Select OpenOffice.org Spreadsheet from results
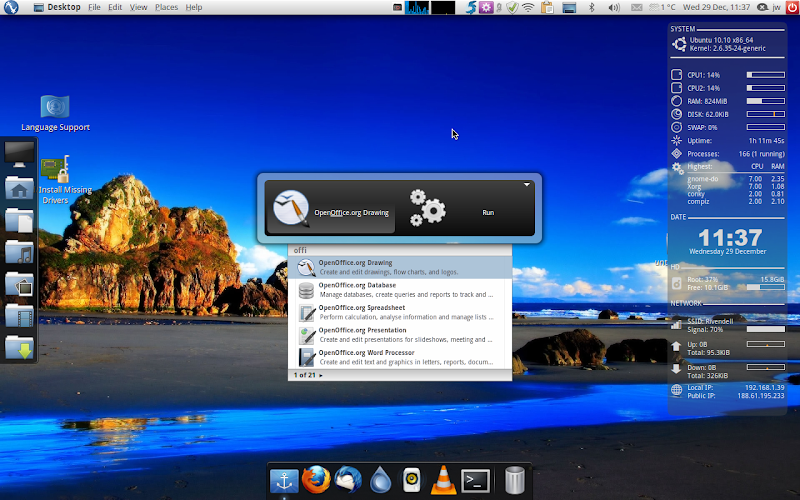 pyautogui.click(x=400, y=312)
